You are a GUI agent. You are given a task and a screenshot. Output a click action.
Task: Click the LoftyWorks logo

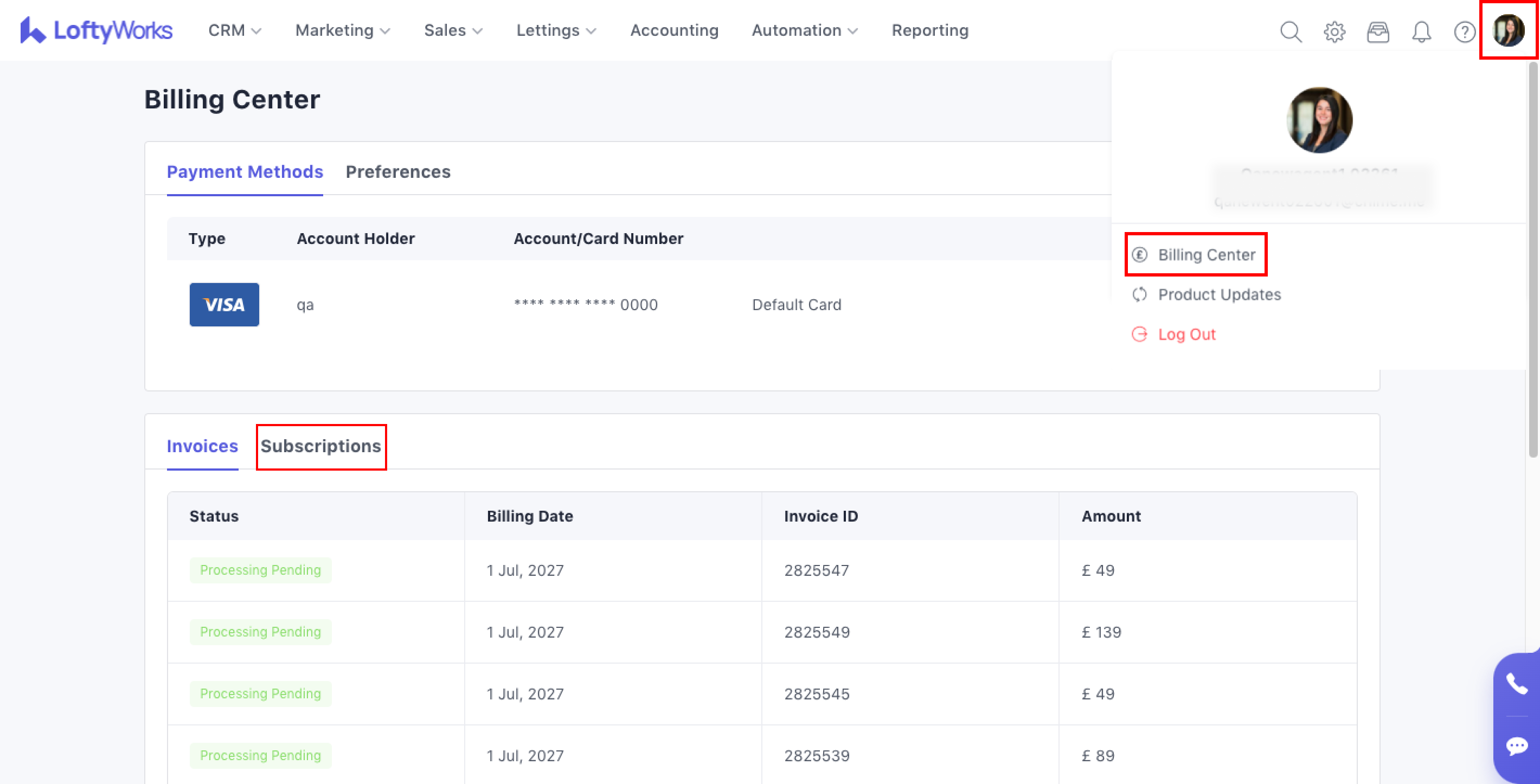pos(97,30)
